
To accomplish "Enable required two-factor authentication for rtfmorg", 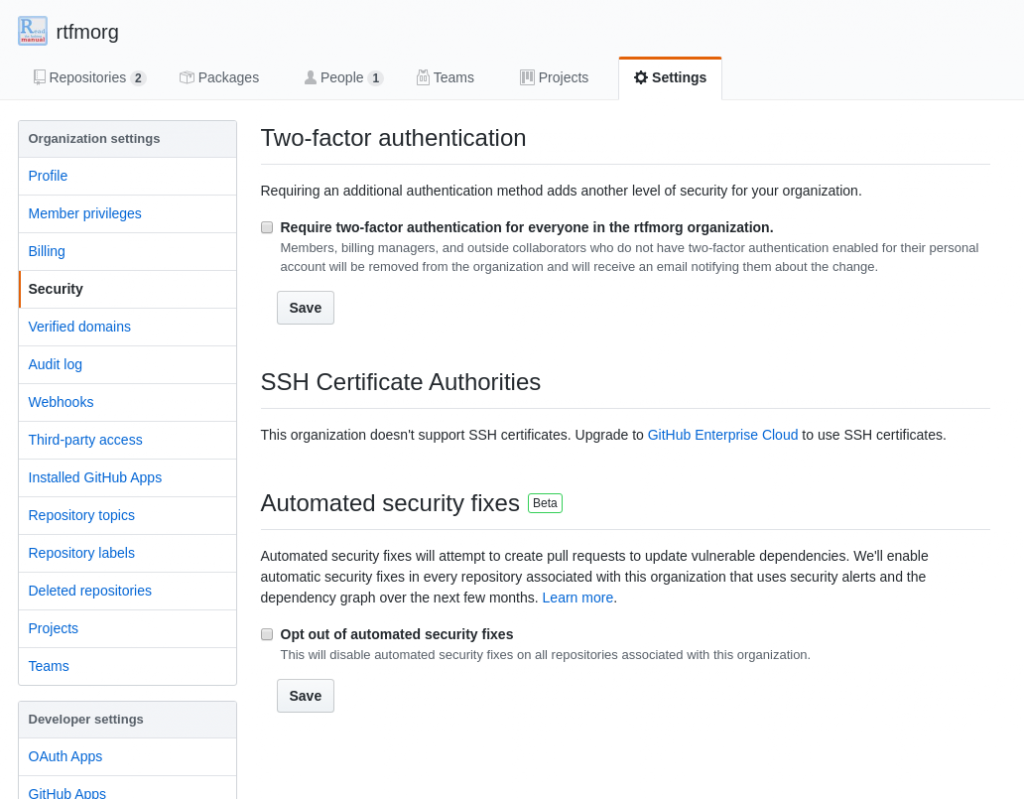I will coord(267,227).
